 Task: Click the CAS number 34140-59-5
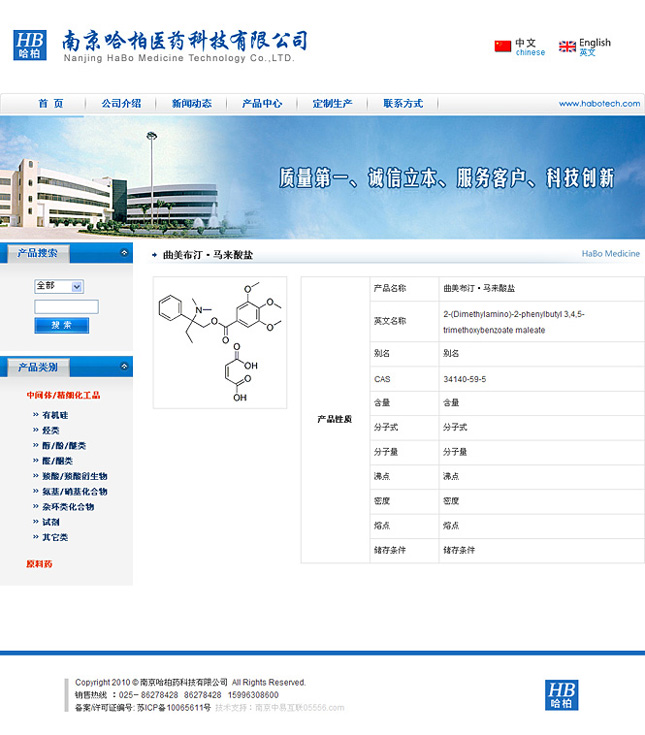(x=465, y=379)
